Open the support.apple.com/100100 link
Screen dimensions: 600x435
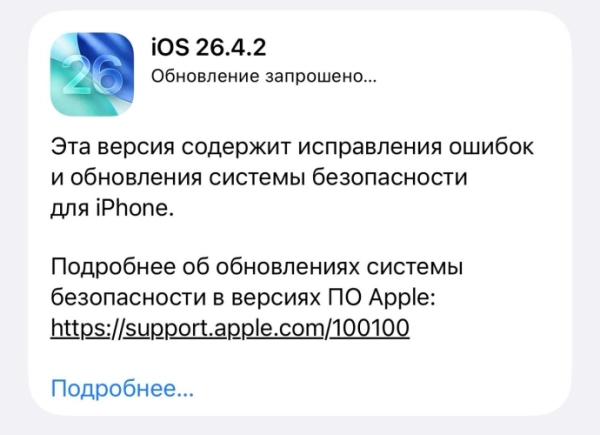(x=230, y=328)
